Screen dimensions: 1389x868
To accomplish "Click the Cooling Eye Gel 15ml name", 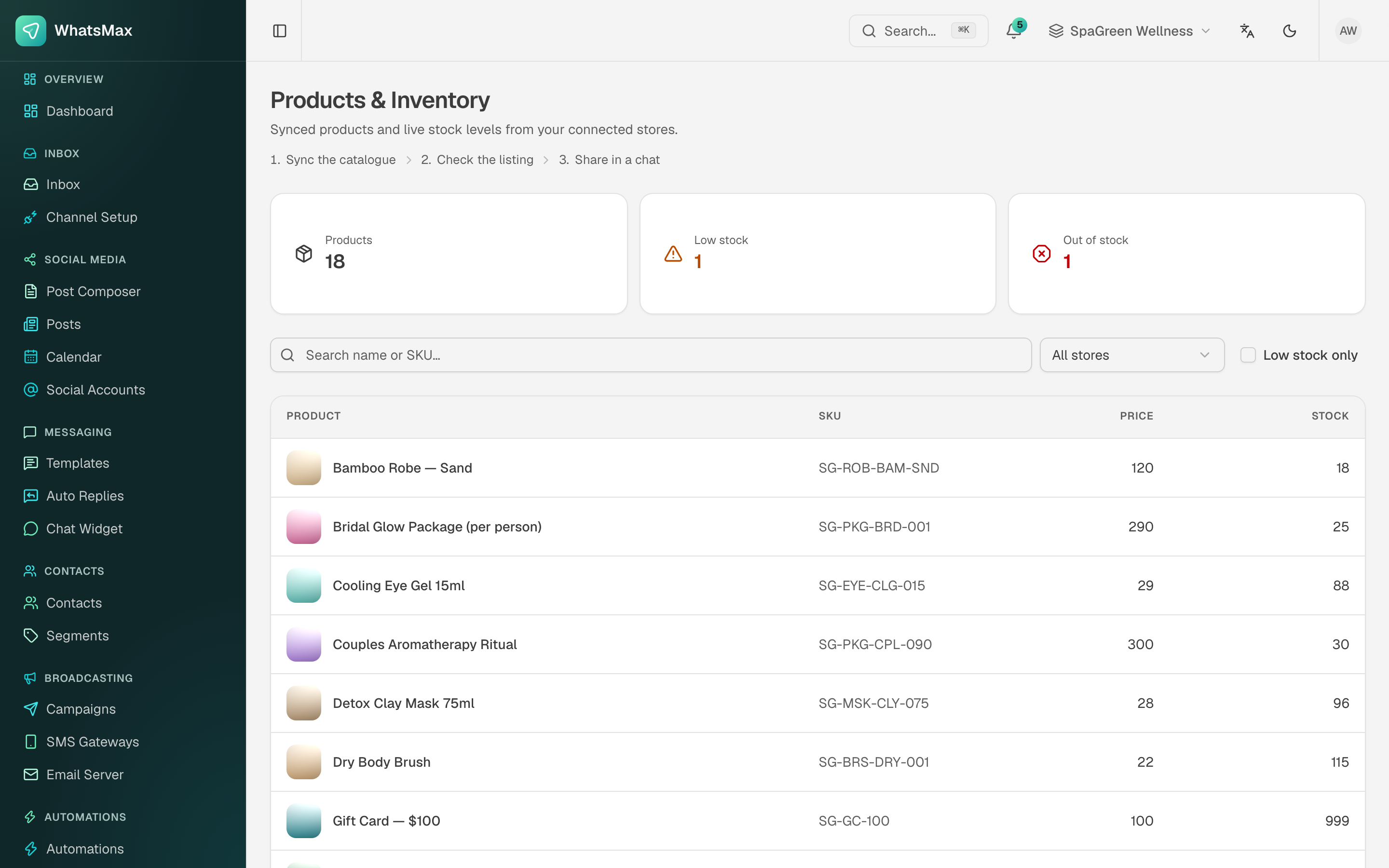I will (398, 585).
